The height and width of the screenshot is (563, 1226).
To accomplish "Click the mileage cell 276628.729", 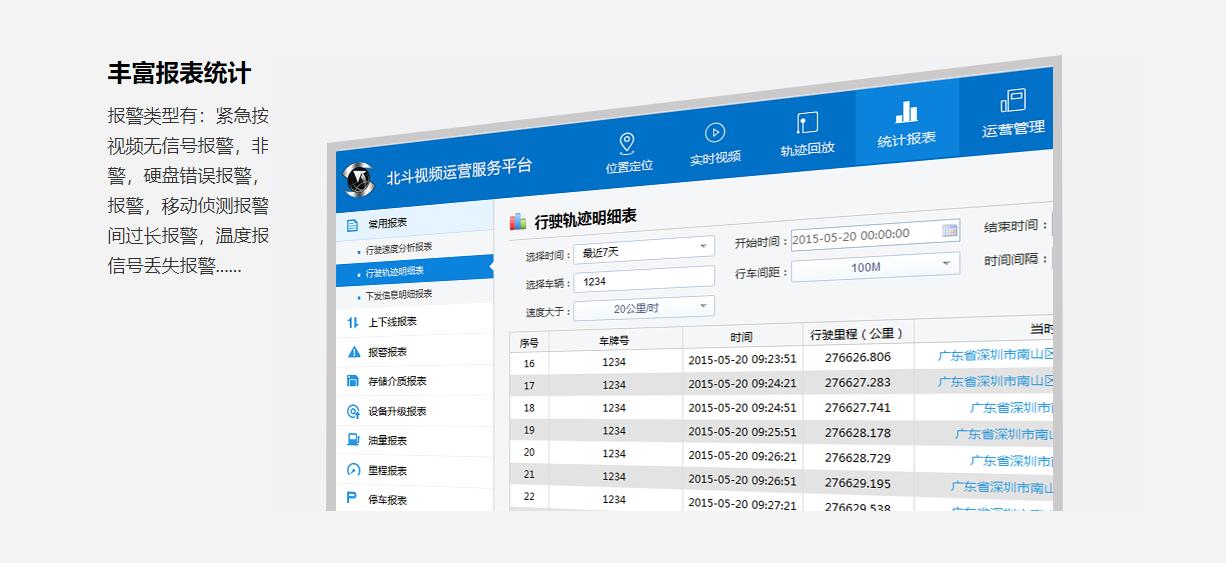I will [858, 458].
